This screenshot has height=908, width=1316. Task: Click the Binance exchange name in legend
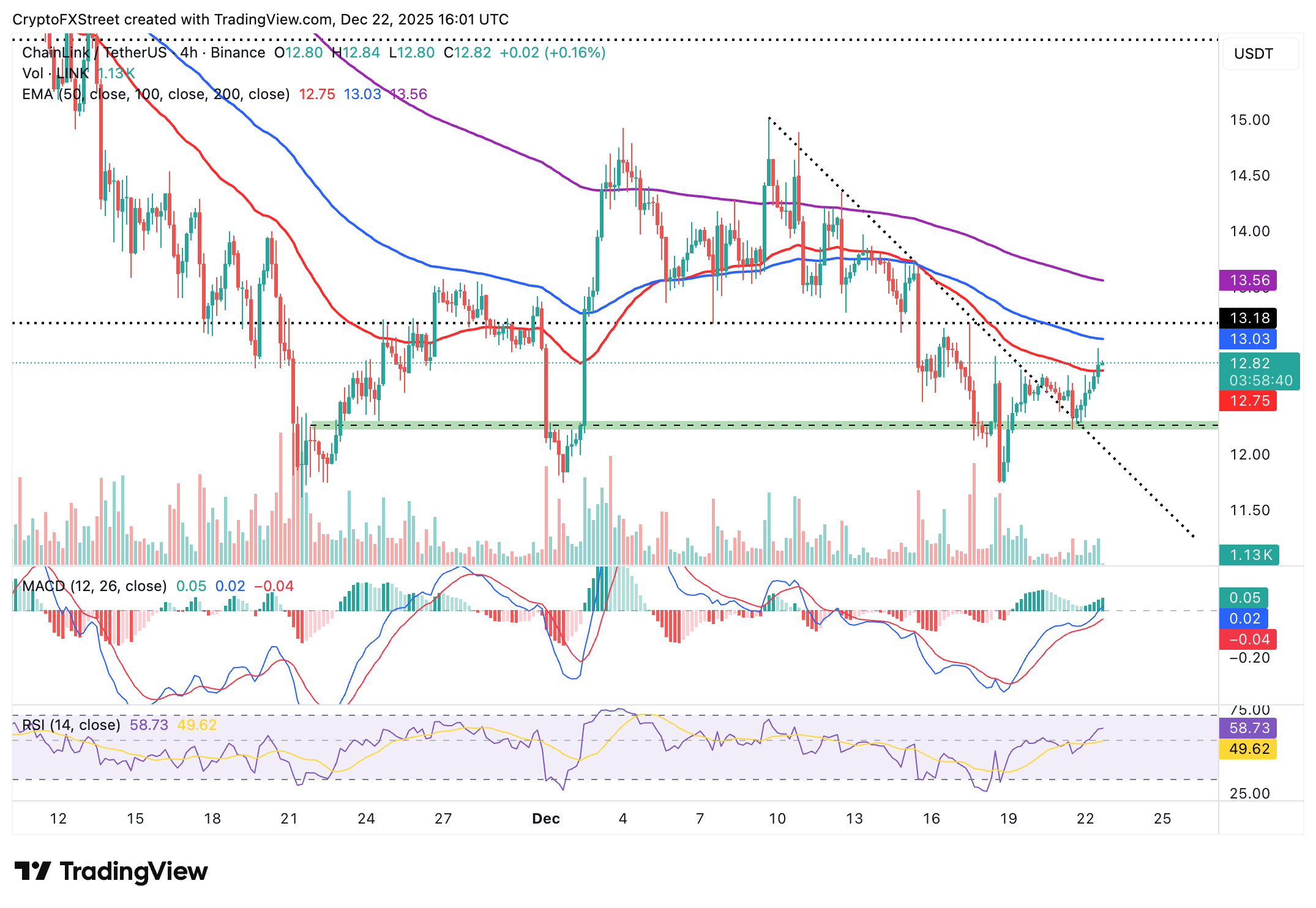pyautogui.click(x=237, y=53)
